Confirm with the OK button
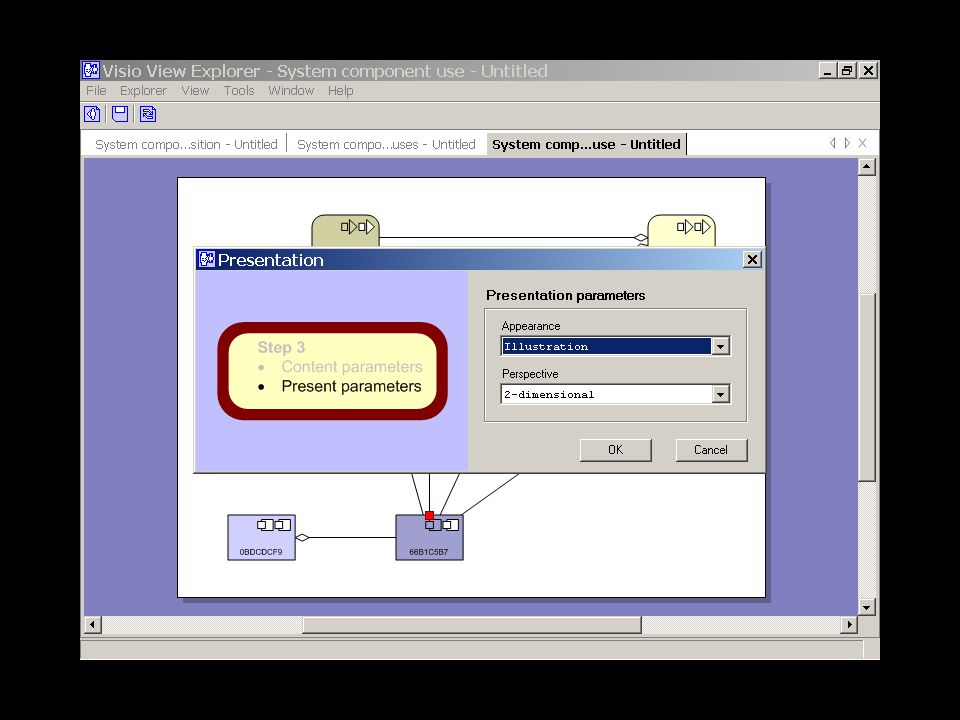The image size is (960, 720). point(615,450)
